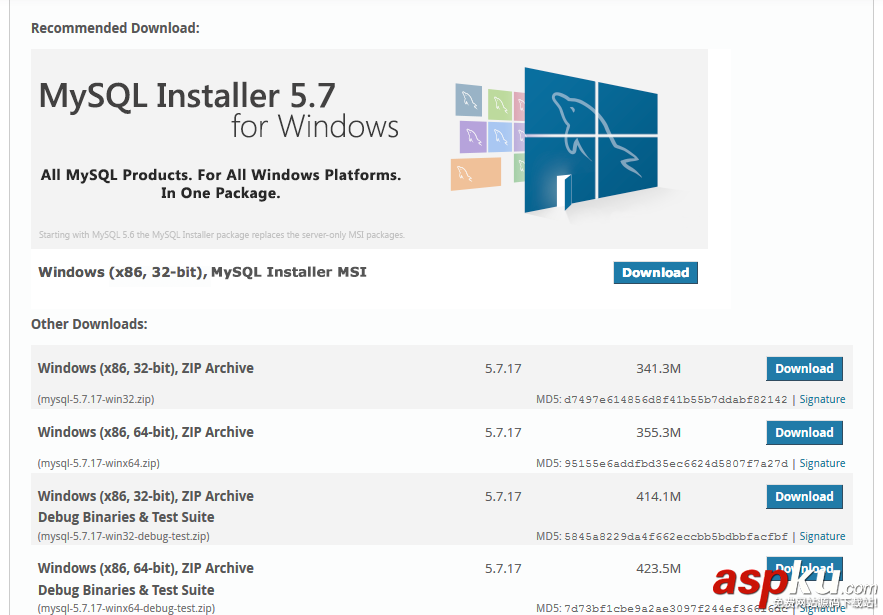883x615 pixels.
Task: Download the 64-bit ZIP Archive
Action: point(804,433)
